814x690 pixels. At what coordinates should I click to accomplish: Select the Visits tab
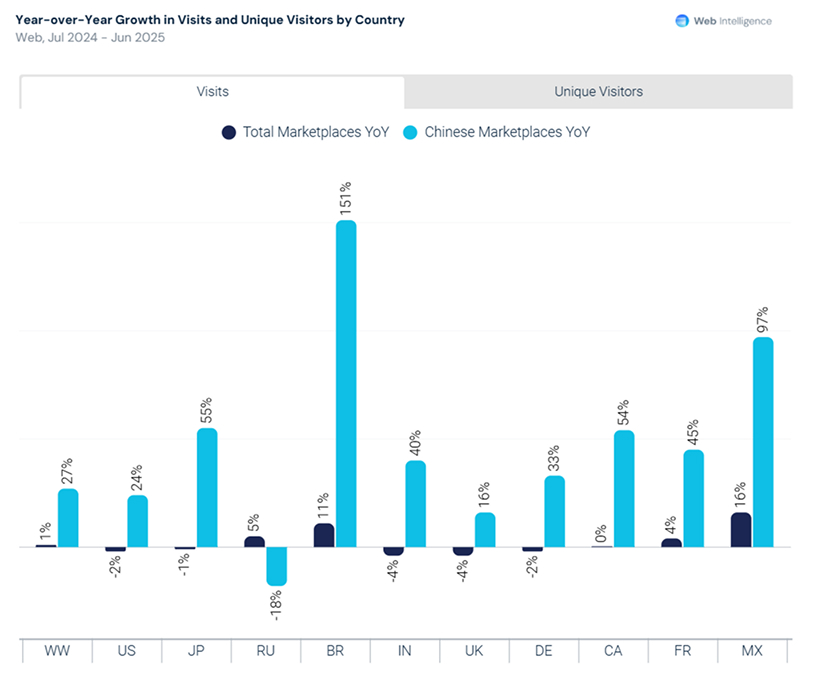pos(212,92)
